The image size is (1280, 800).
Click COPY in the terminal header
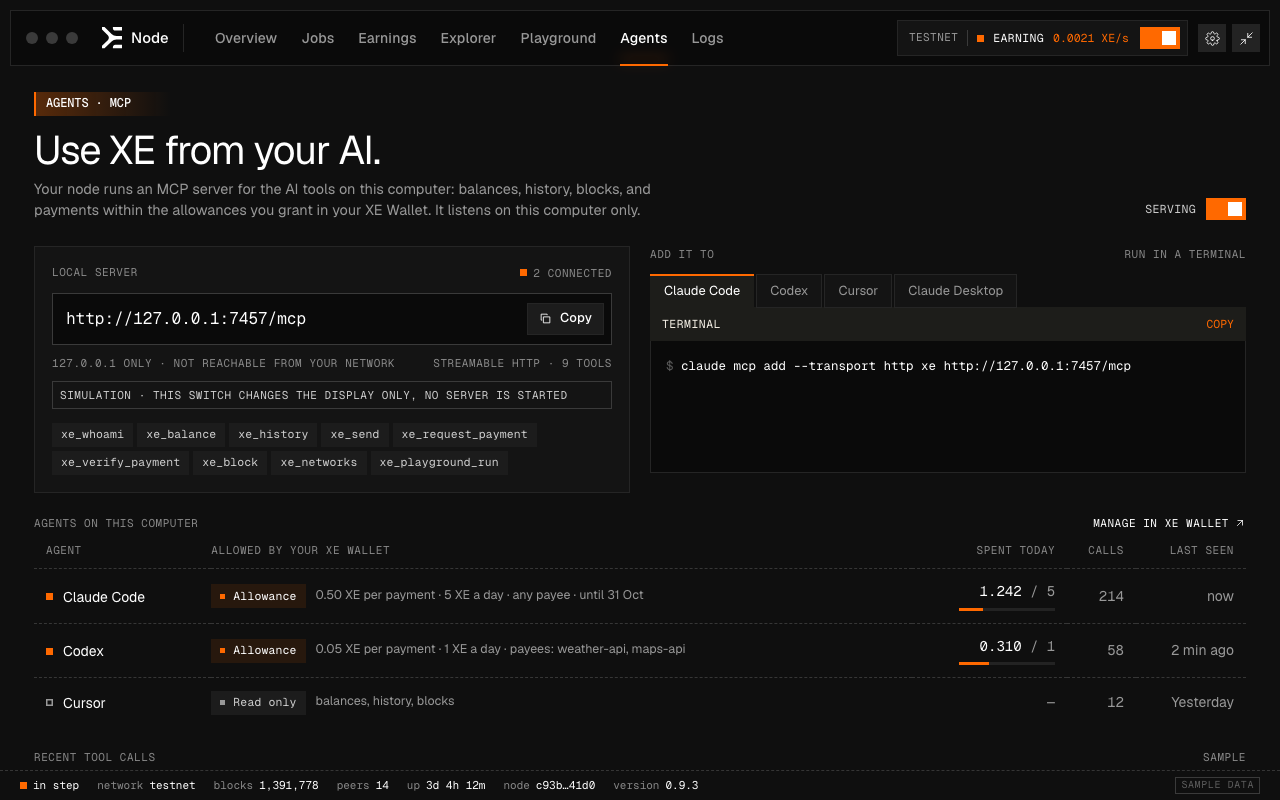[x=1220, y=324]
